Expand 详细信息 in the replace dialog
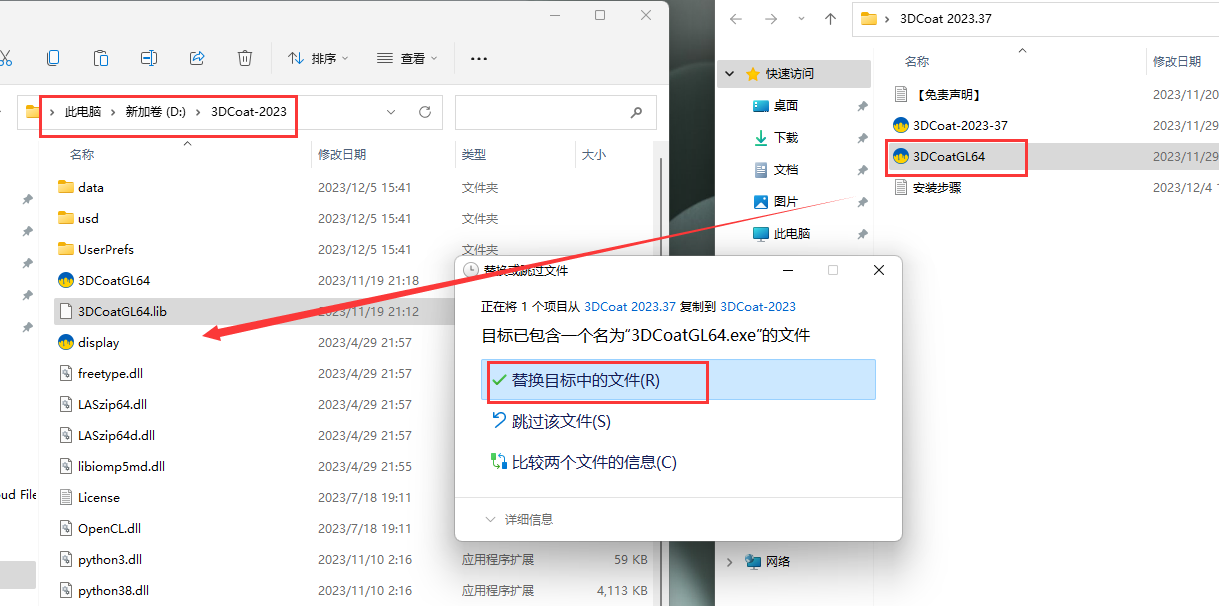 pos(519,520)
